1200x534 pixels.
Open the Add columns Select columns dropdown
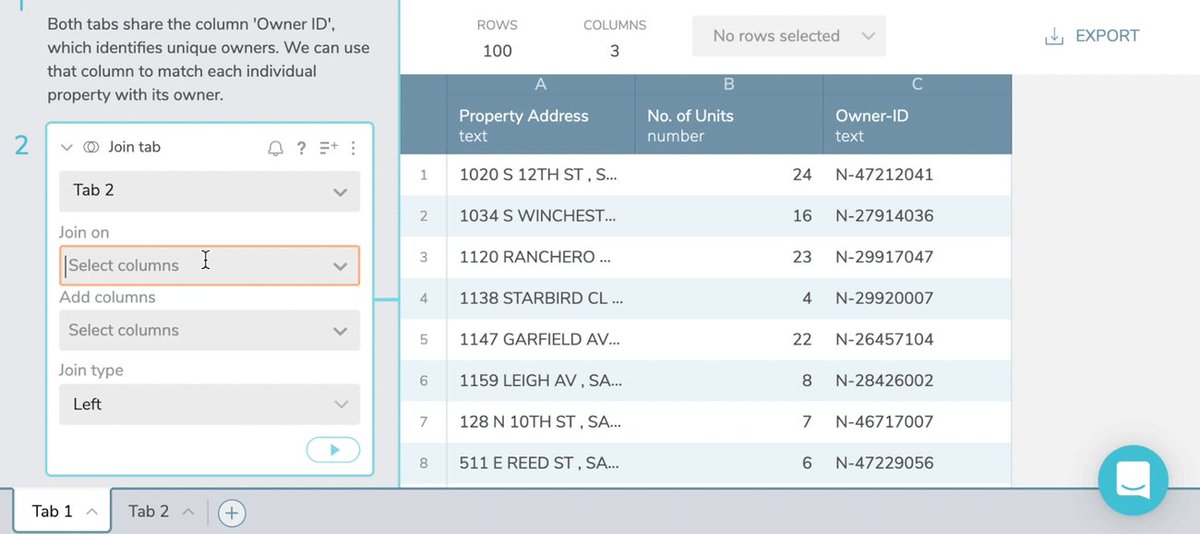(x=210, y=330)
